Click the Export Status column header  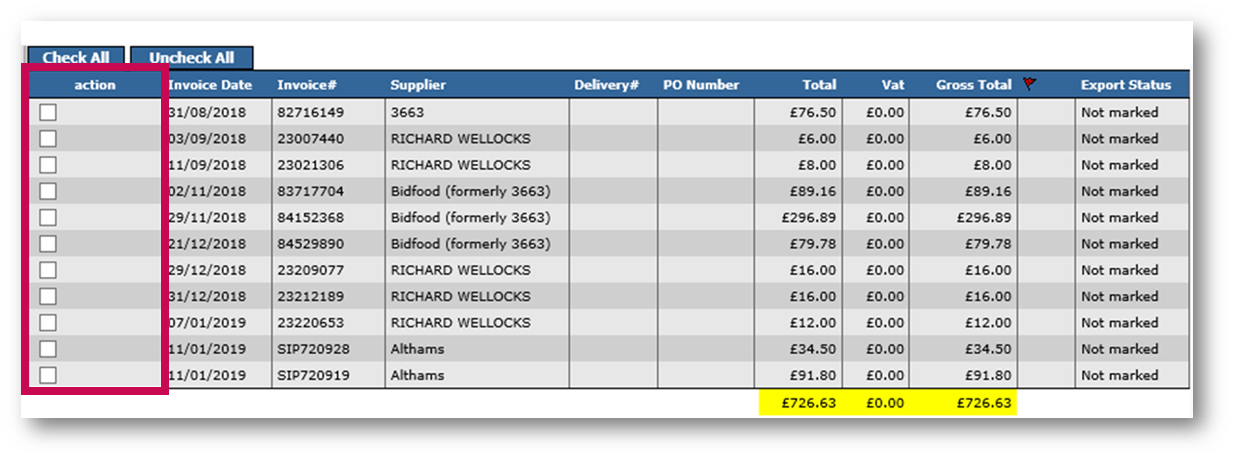click(x=1125, y=85)
